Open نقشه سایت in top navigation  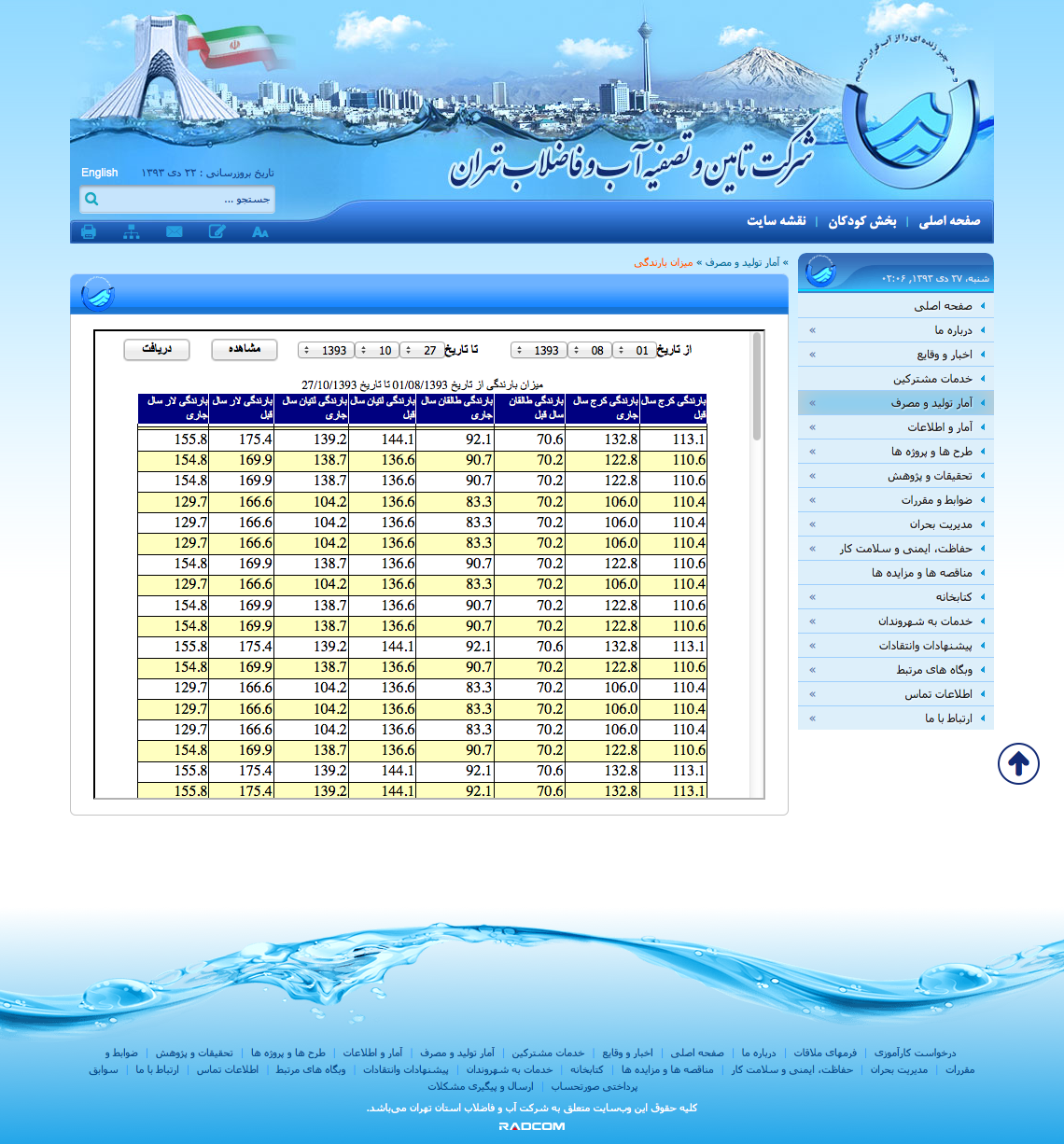point(776,221)
